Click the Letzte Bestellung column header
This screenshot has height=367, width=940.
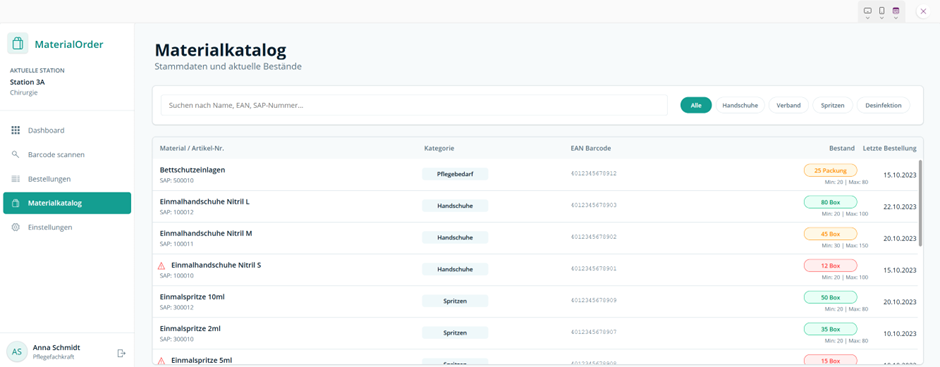890,148
